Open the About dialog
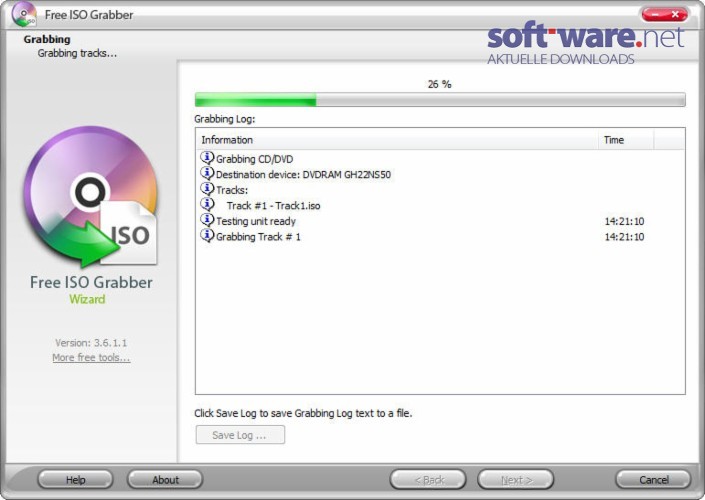This screenshot has width=705, height=500. pyautogui.click(x=165, y=480)
